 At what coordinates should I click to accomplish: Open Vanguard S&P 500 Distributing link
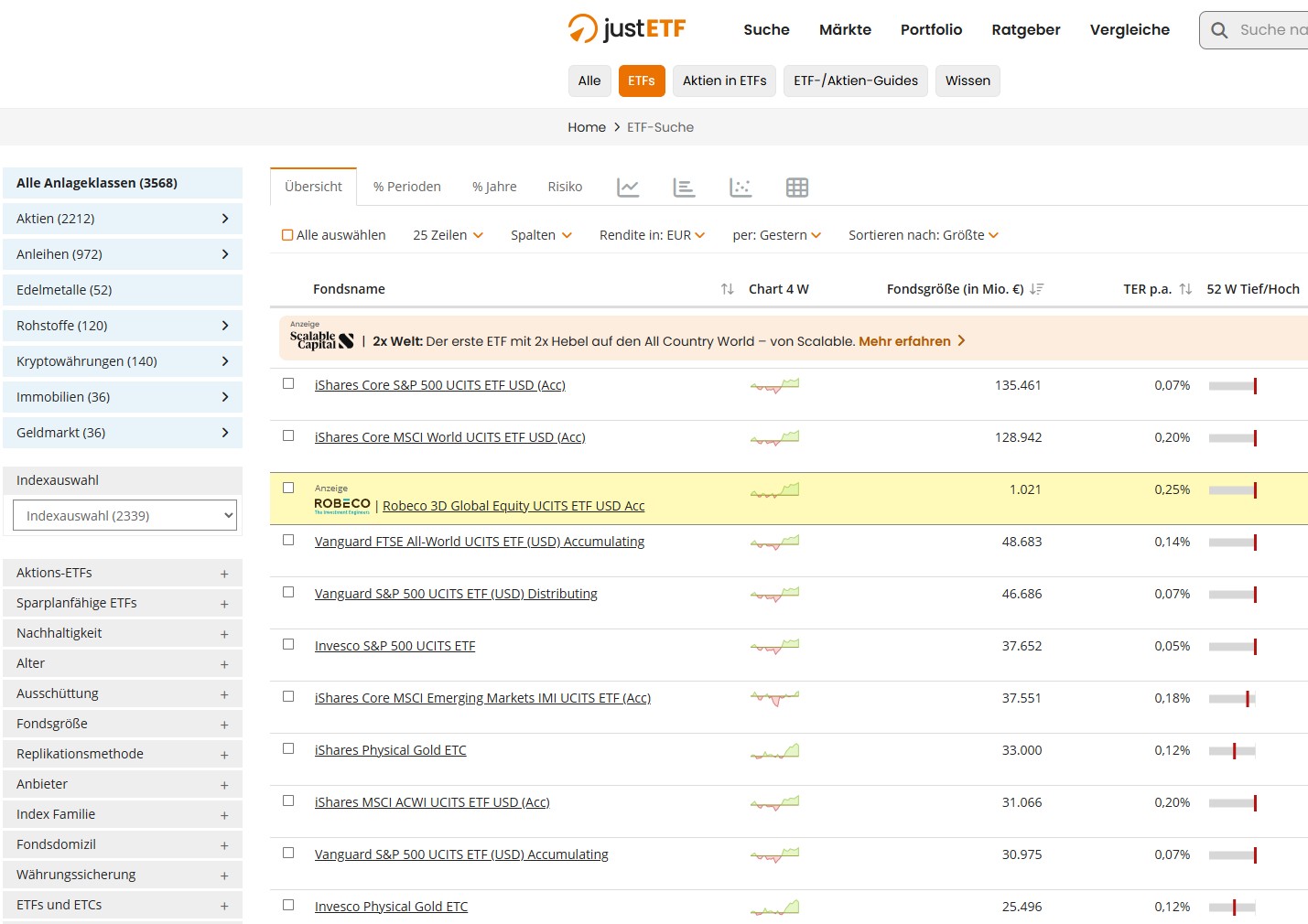[x=456, y=594]
